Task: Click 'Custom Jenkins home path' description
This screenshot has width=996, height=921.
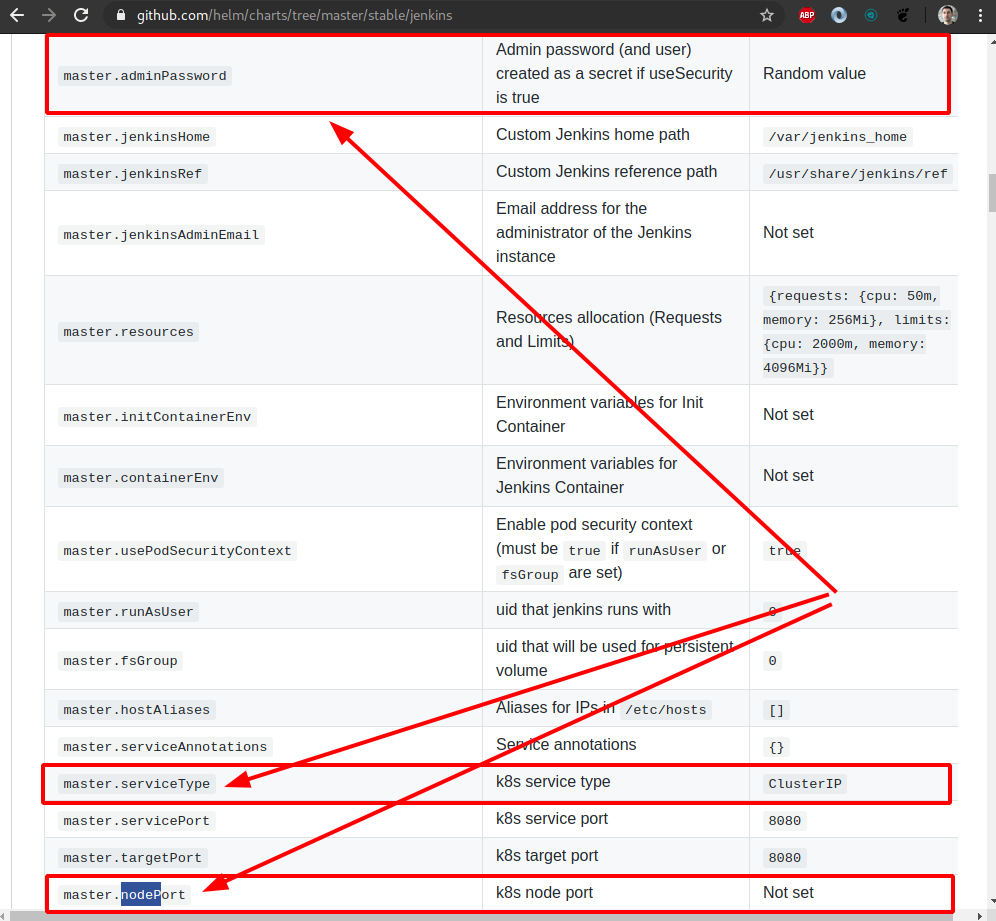Action: point(593,135)
